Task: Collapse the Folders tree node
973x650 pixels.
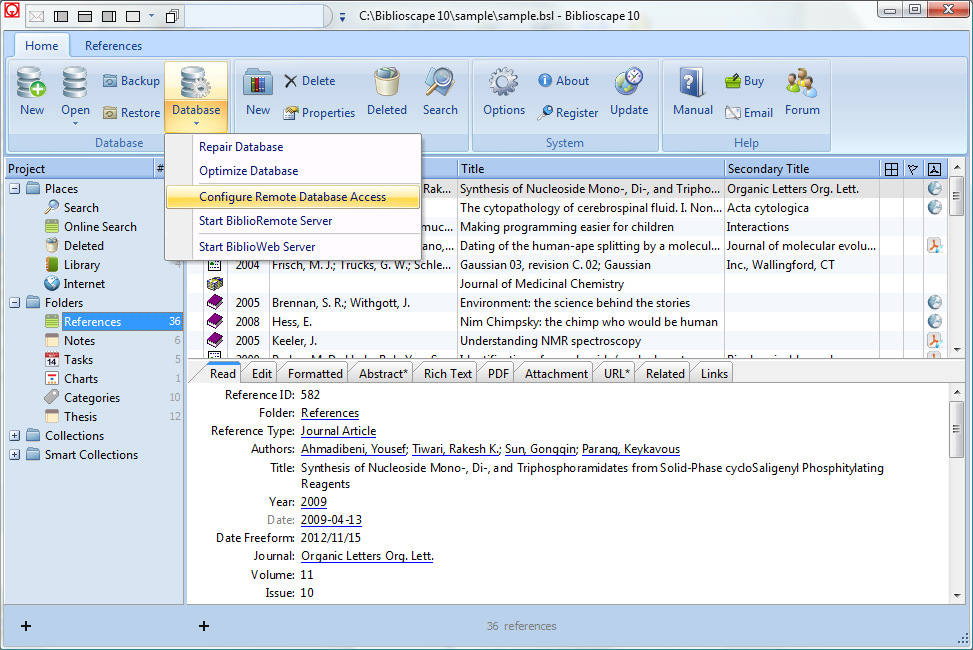Action: pyautogui.click(x=15, y=303)
